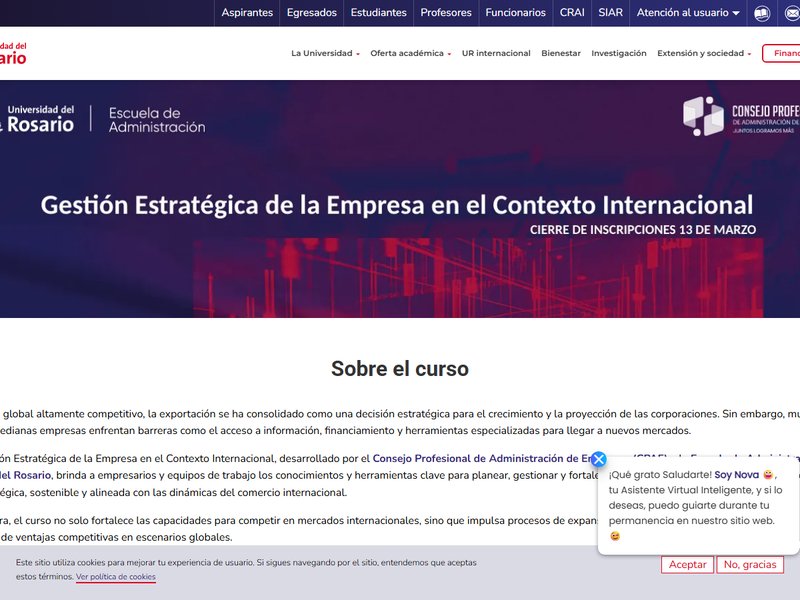Click Cierre de inscripciones 13 de marzo
800x600 pixels.
click(643, 230)
